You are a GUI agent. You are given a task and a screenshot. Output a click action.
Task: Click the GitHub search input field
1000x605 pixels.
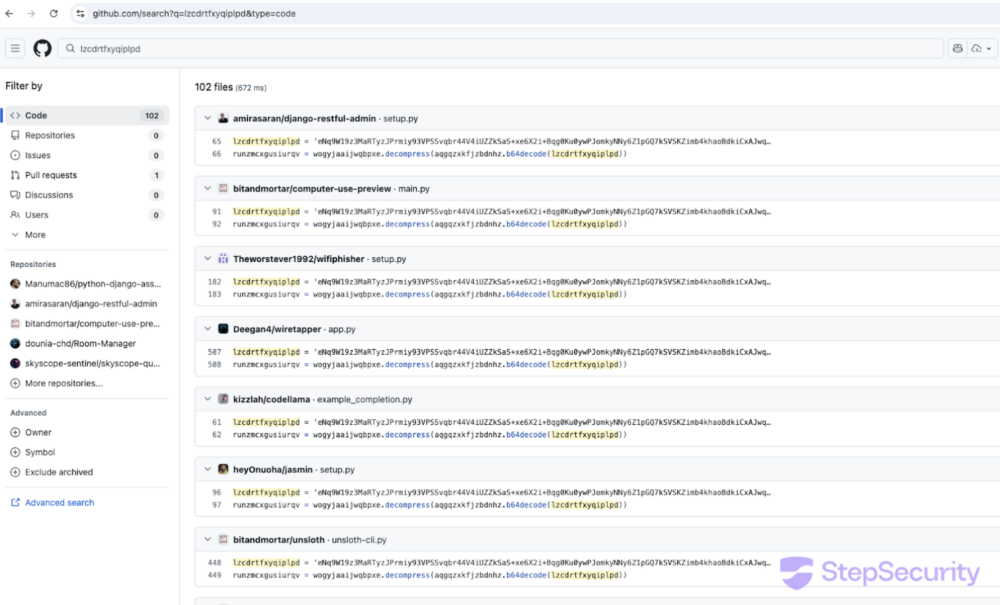pos(500,48)
